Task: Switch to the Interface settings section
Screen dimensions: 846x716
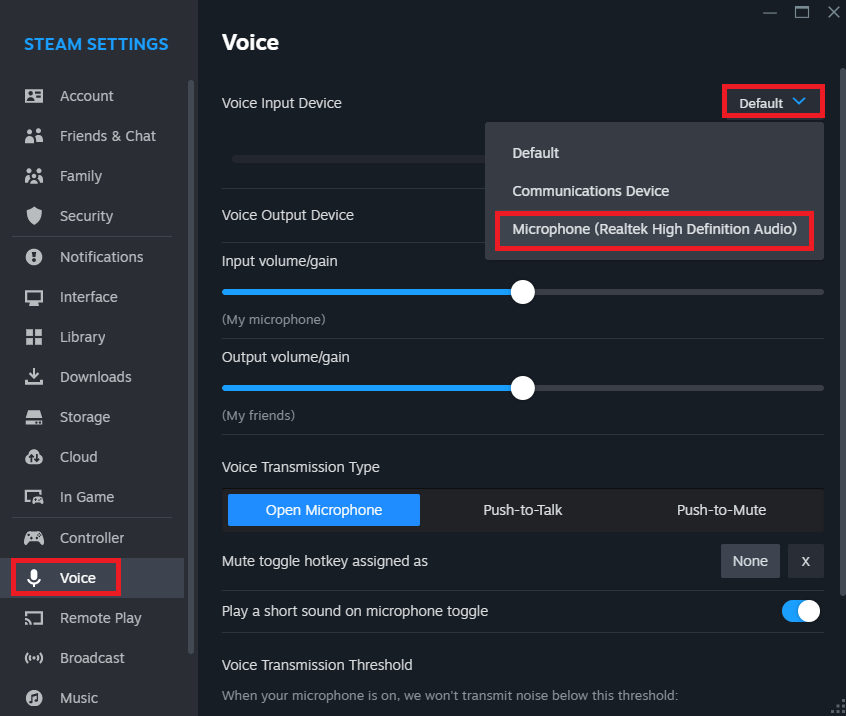Action: click(x=35, y=297)
